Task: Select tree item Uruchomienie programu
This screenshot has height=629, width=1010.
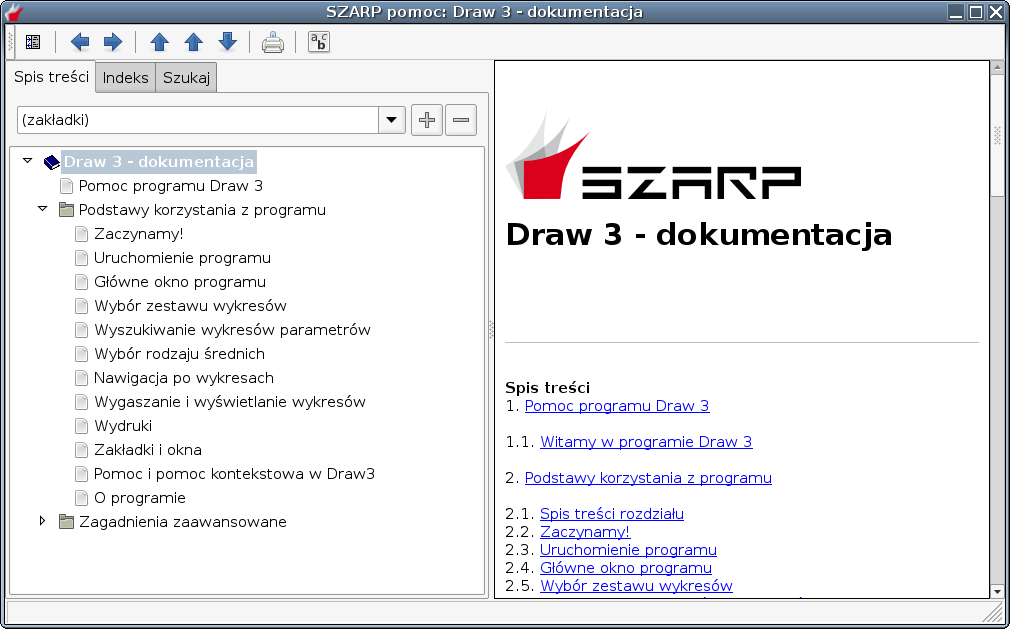Action: [x=182, y=258]
